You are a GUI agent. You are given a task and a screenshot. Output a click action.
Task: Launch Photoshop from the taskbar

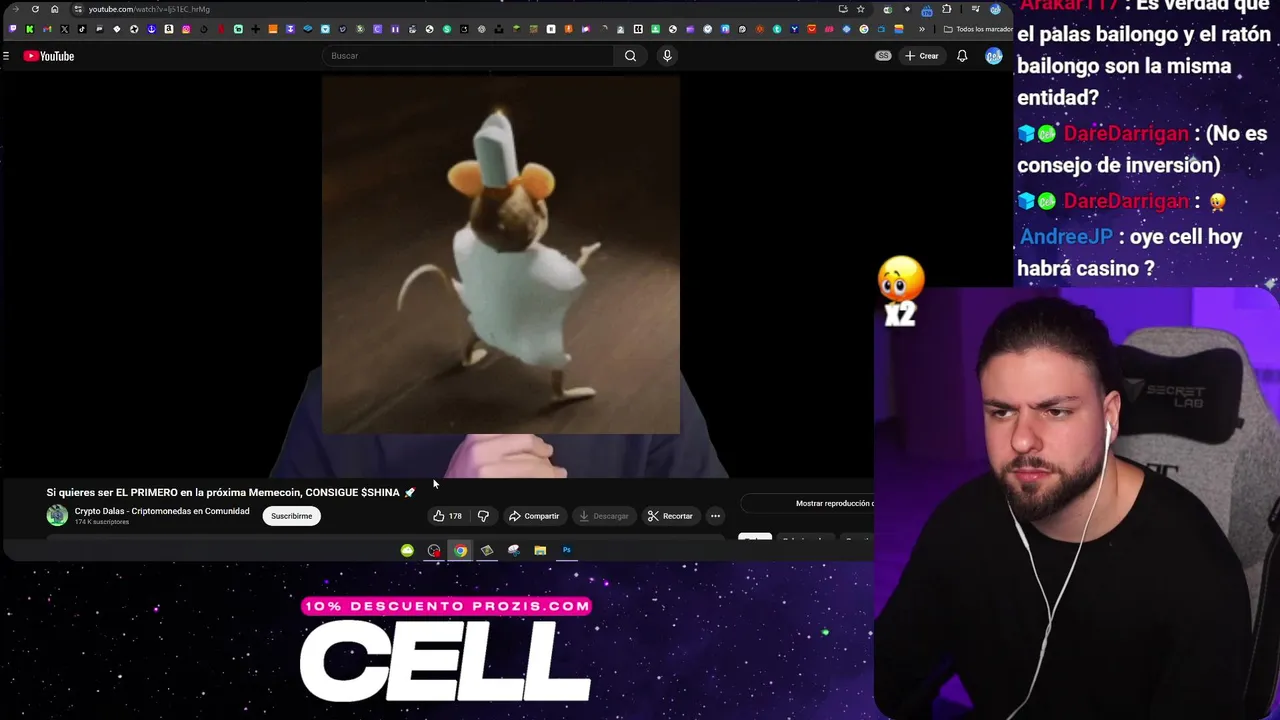(x=567, y=550)
